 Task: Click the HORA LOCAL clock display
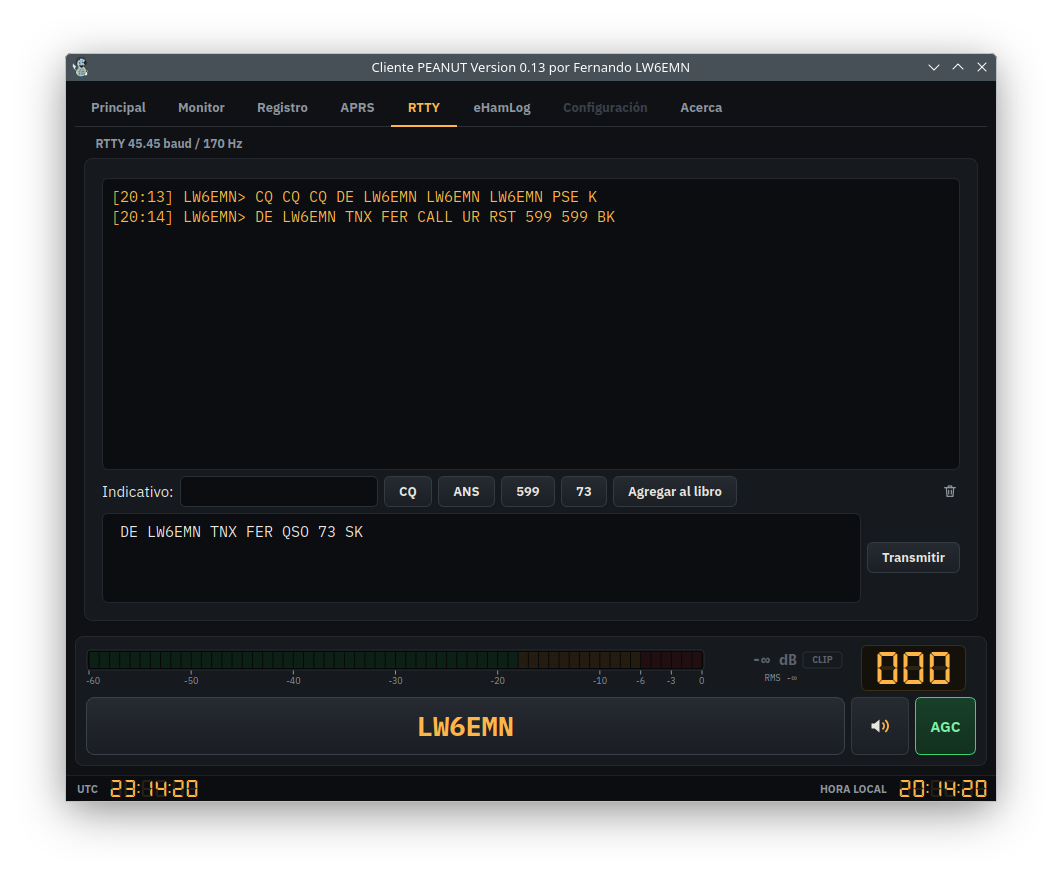[x=942, y=789]
